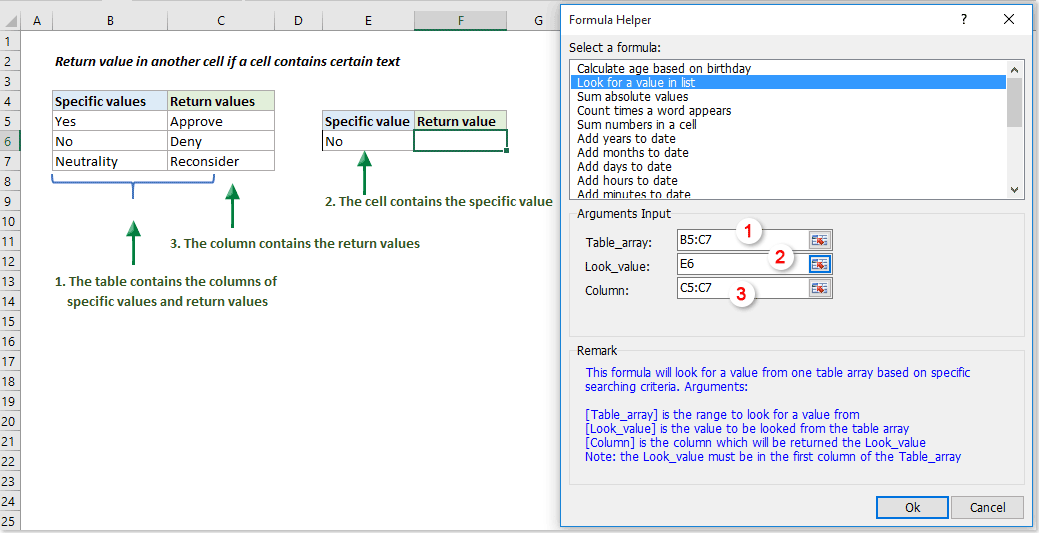Viewport: 1039px width, 533px height.
Task: Select 'Add hours to date' formula
Action: (788, 180)
